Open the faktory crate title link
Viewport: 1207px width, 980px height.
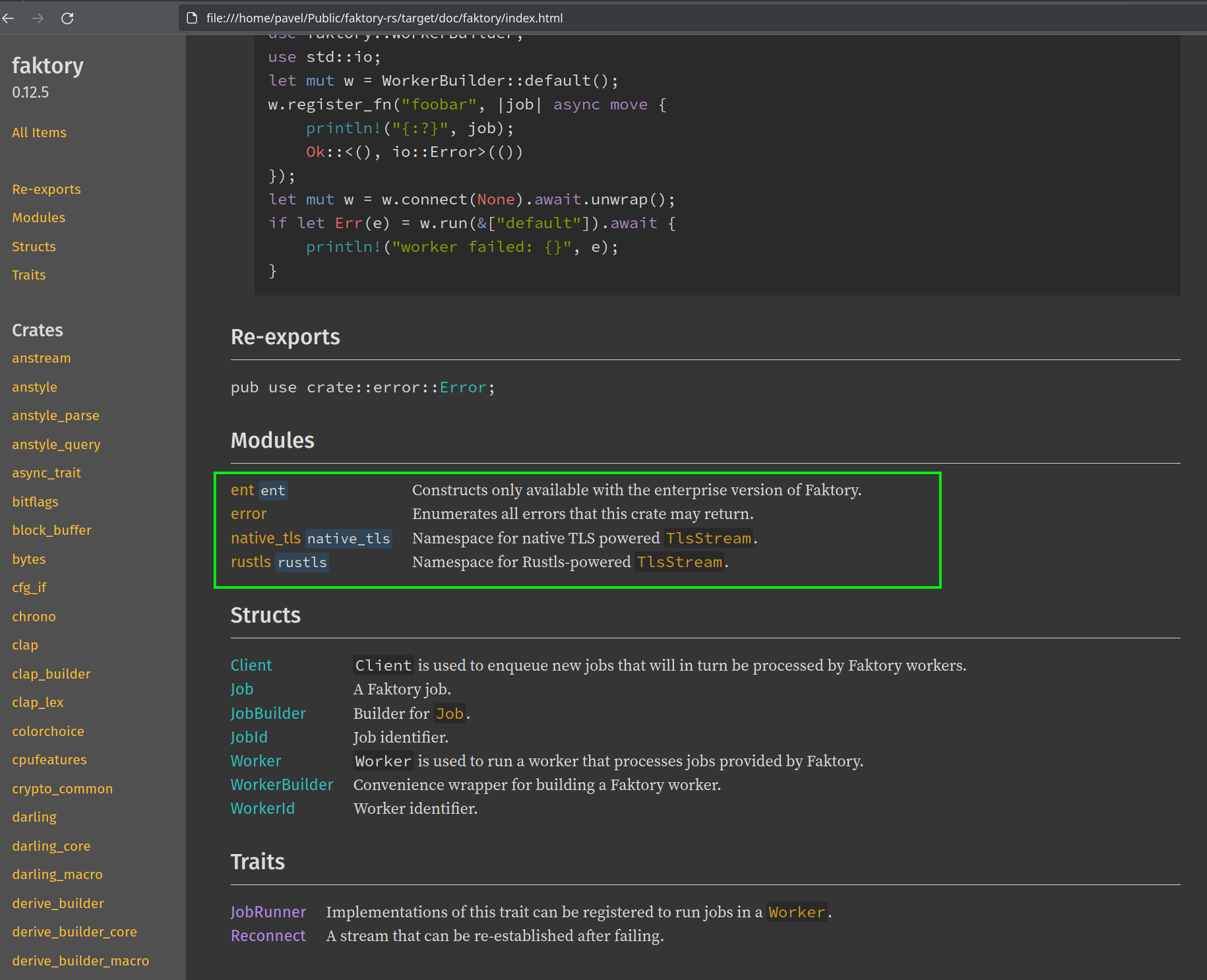(x=47, y=66)
